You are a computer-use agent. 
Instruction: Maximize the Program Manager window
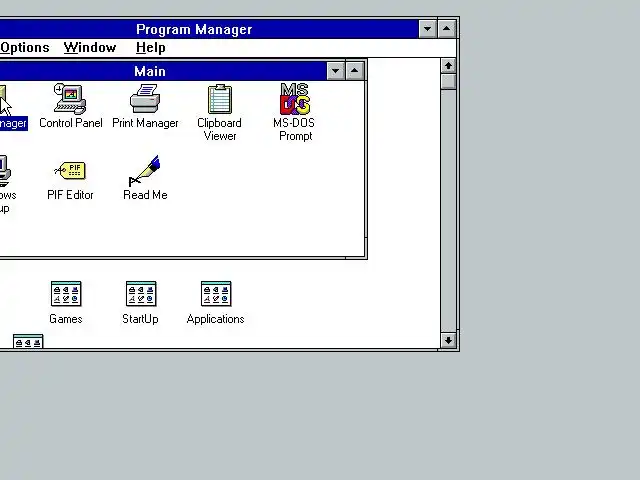(446, 29)
